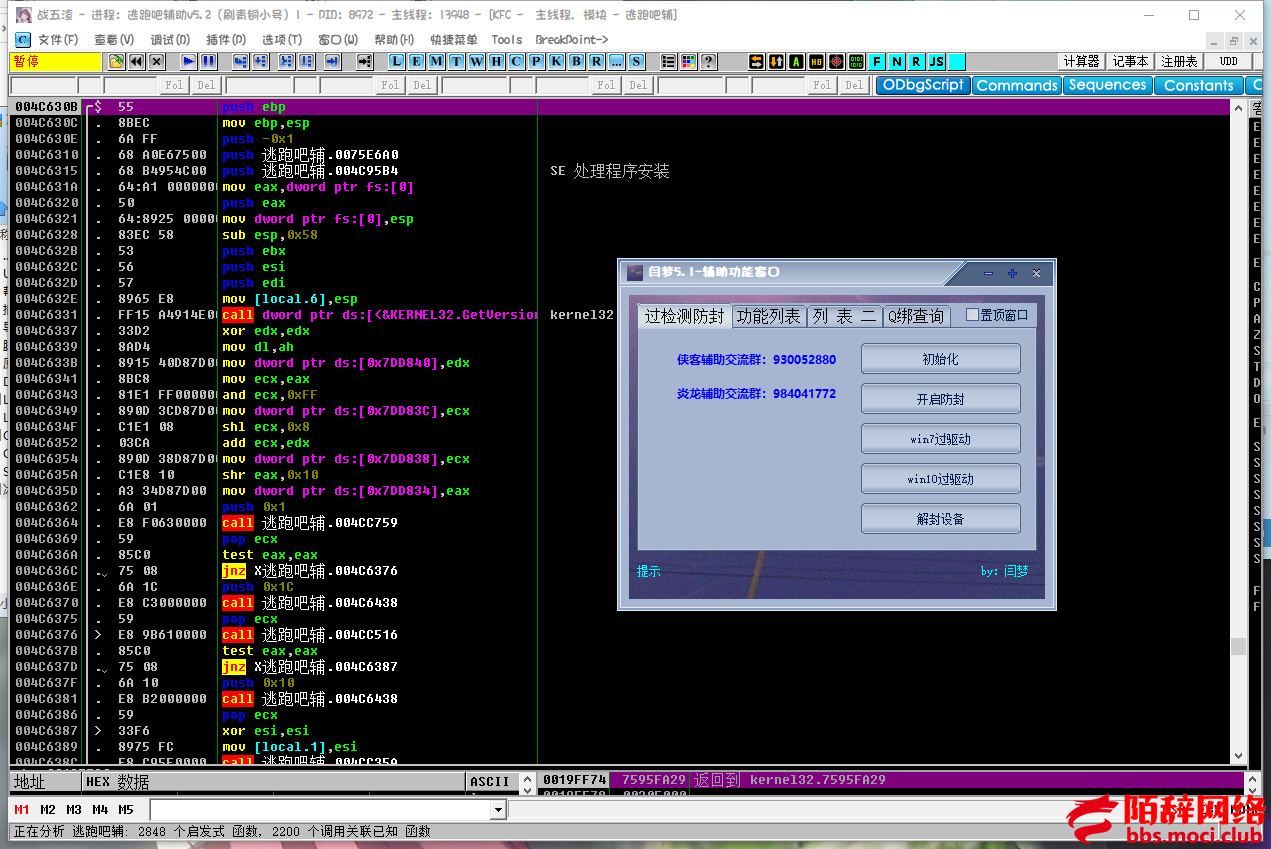
Task: Switch to the Q绑查询 tab
Action: click(916, 316)
